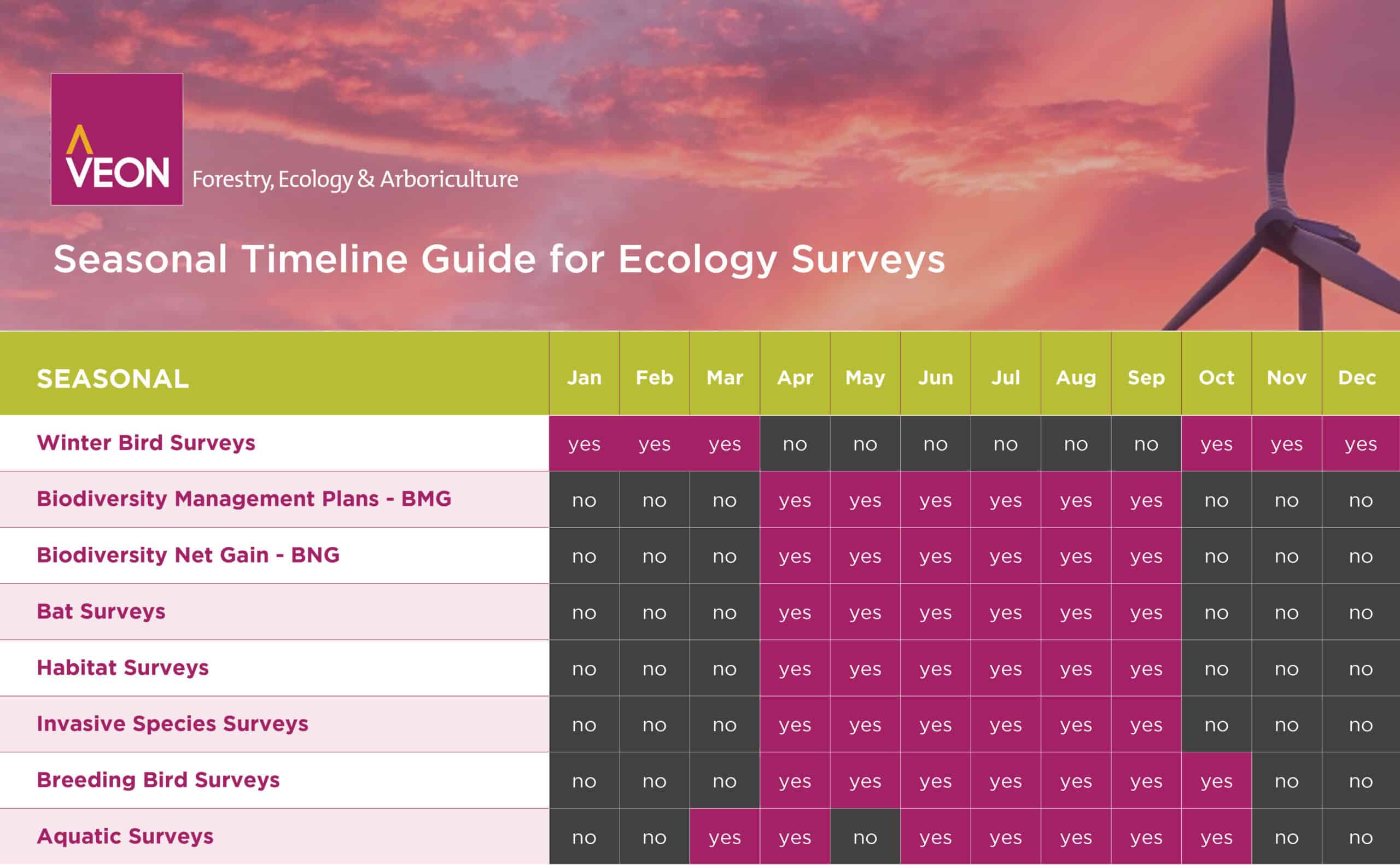The height and width of the screenshot is (865, 1400).
Task: Click Invasive Species Surveys row label
Action: click(x=173, y=724)
